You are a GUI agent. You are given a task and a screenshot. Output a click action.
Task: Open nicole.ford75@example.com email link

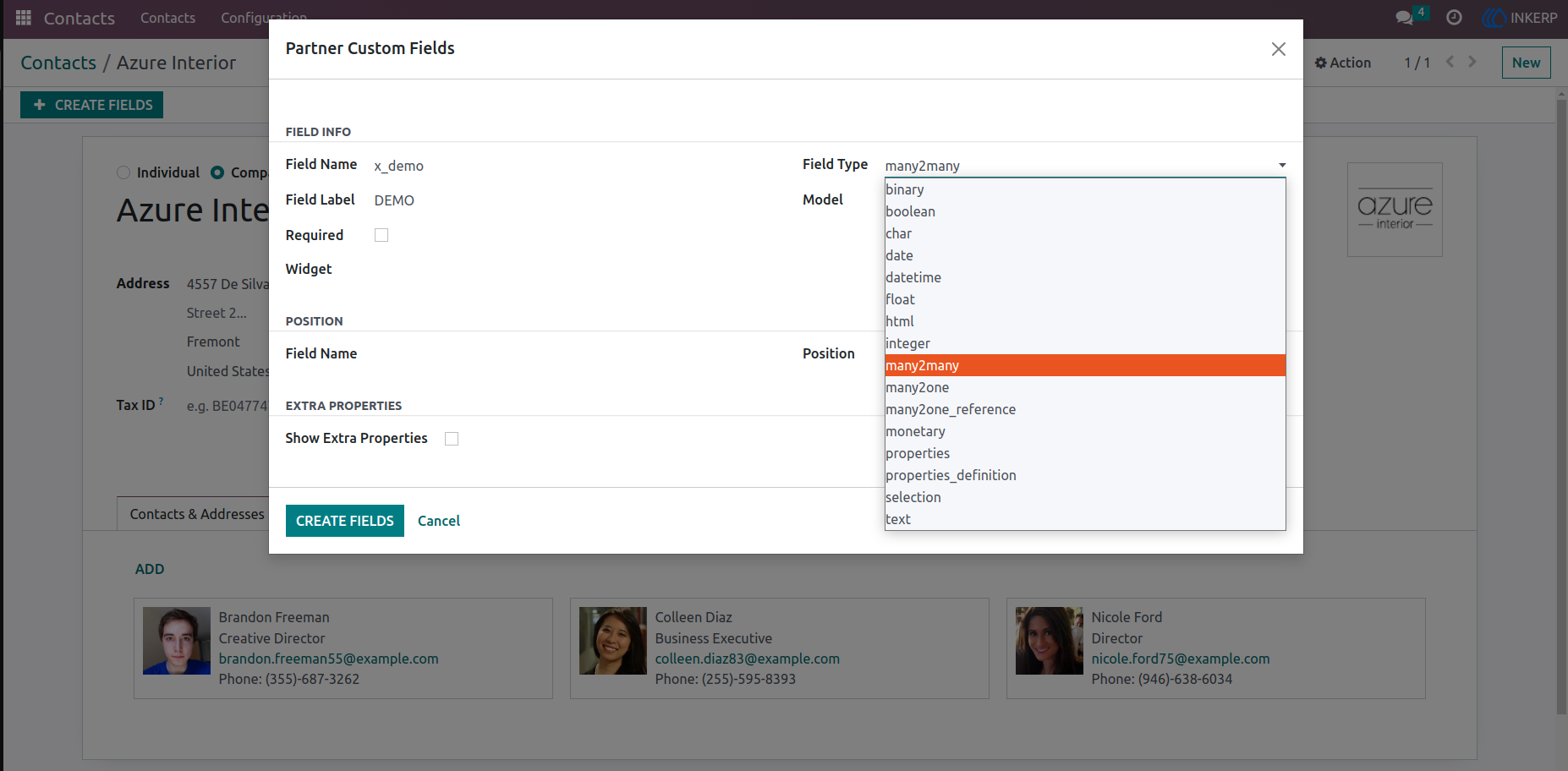(x=1181, y=659)
